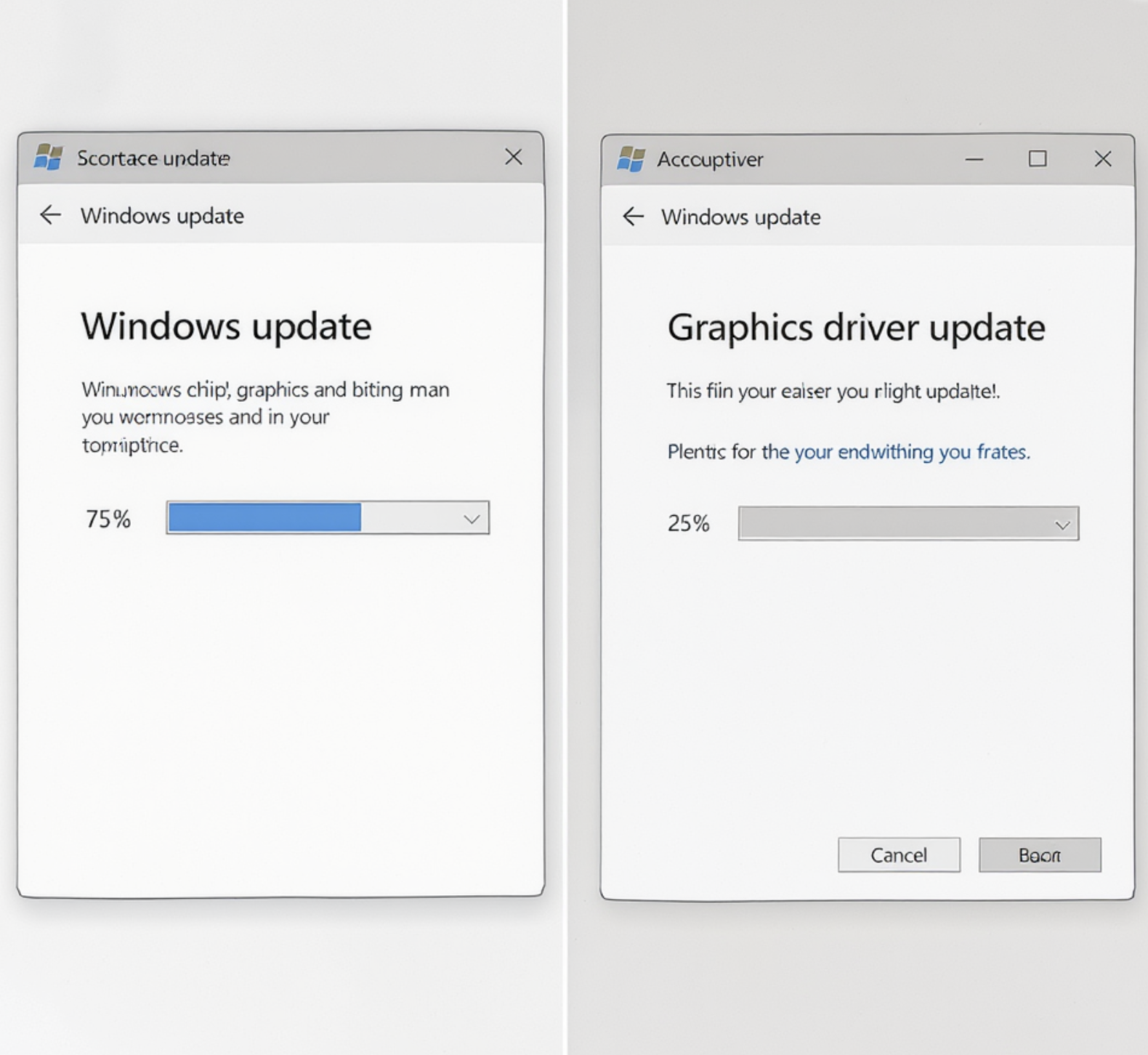Click the Windows logo in Scortace update title bar
The height and width of the screenshot is (1055, 1148).
(x=49, y=157)
